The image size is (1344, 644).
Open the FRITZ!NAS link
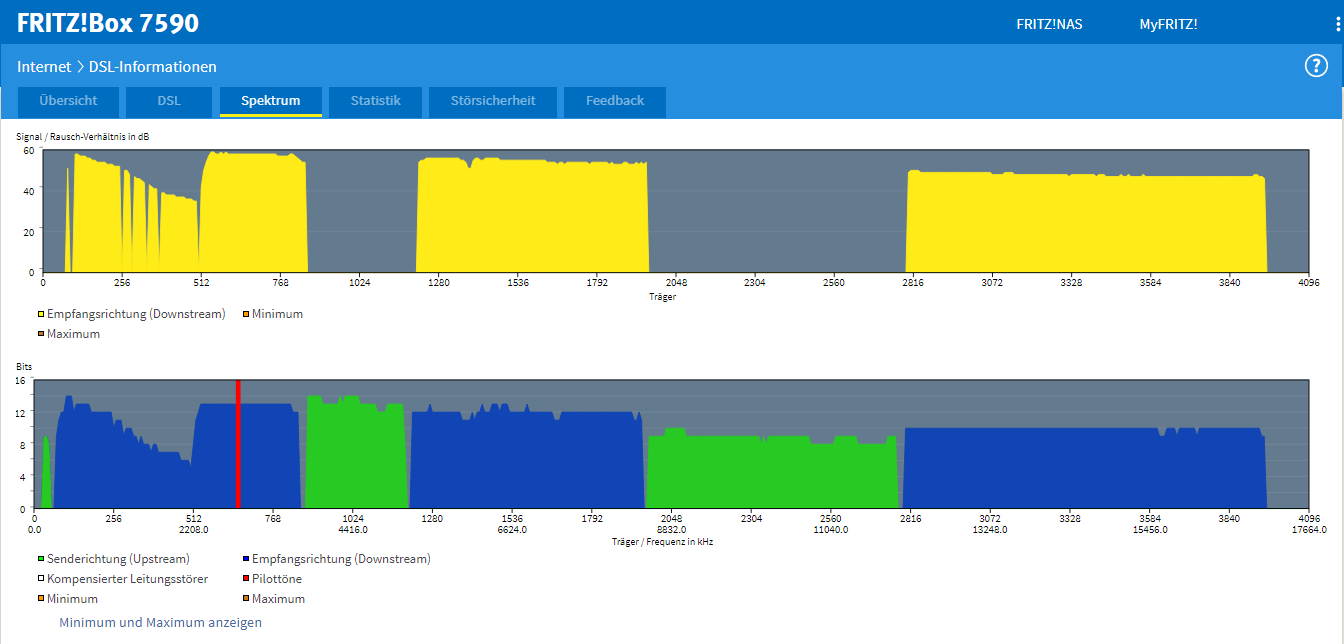(x=1049, y=24)
